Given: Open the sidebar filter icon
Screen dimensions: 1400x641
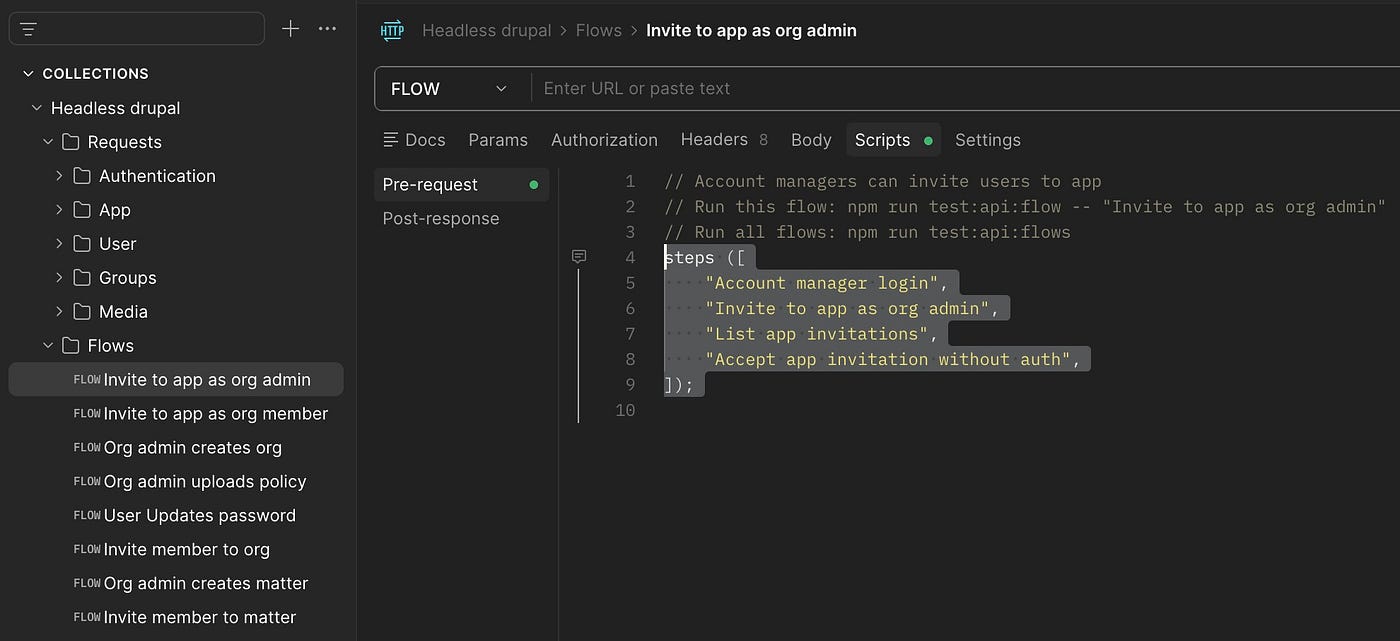Looking at the screenshot, I should point(28,29).
